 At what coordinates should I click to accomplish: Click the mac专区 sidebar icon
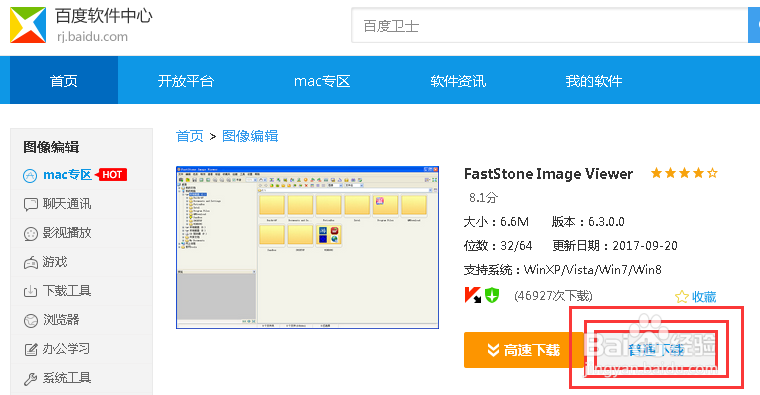(x=30, y=175)
